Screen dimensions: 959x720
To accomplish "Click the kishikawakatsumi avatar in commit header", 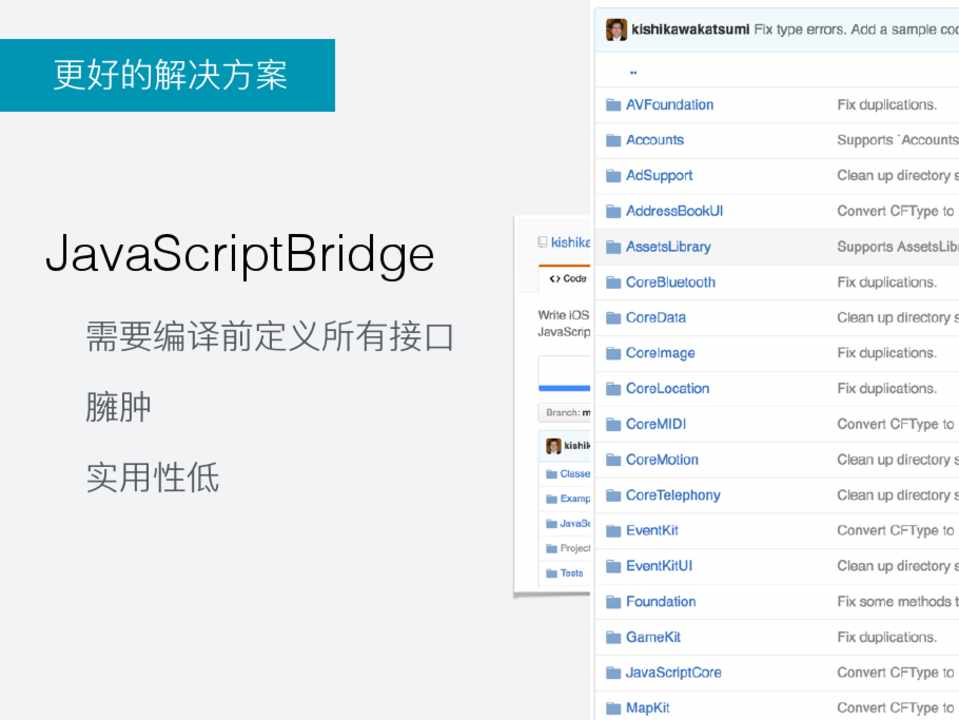I will pos(616,30).
